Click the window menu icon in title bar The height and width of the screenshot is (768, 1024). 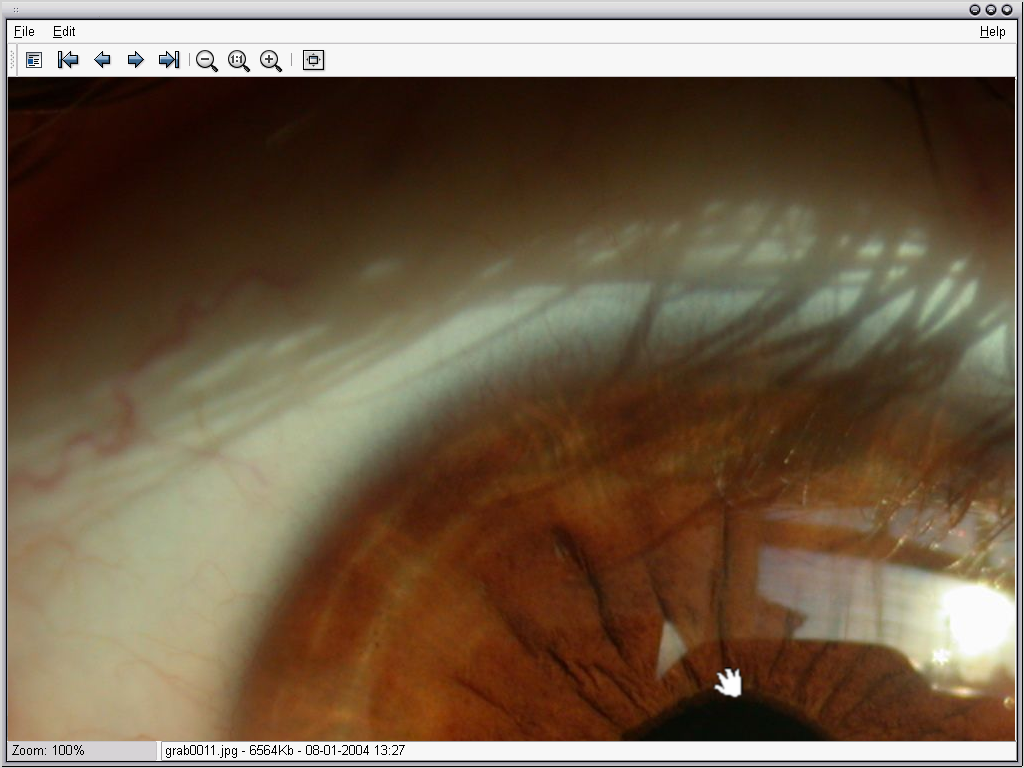(x=16, y=10)
